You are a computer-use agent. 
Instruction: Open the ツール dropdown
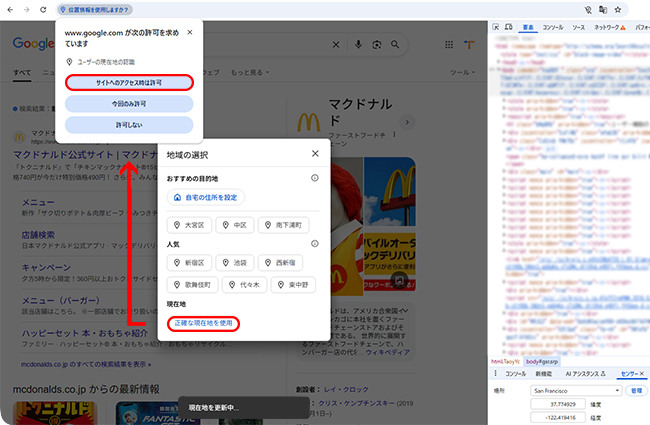[462, 73]
